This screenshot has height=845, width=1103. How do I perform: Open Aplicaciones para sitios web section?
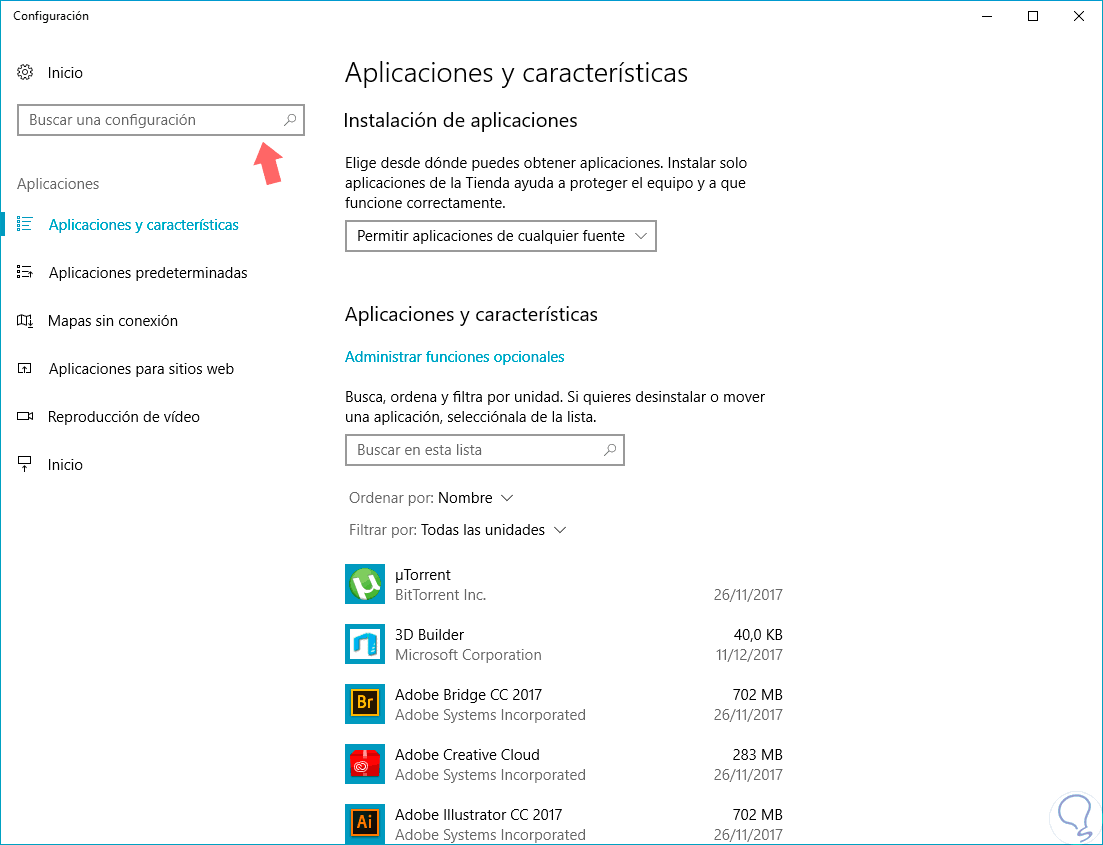click(x=141, y=369)
